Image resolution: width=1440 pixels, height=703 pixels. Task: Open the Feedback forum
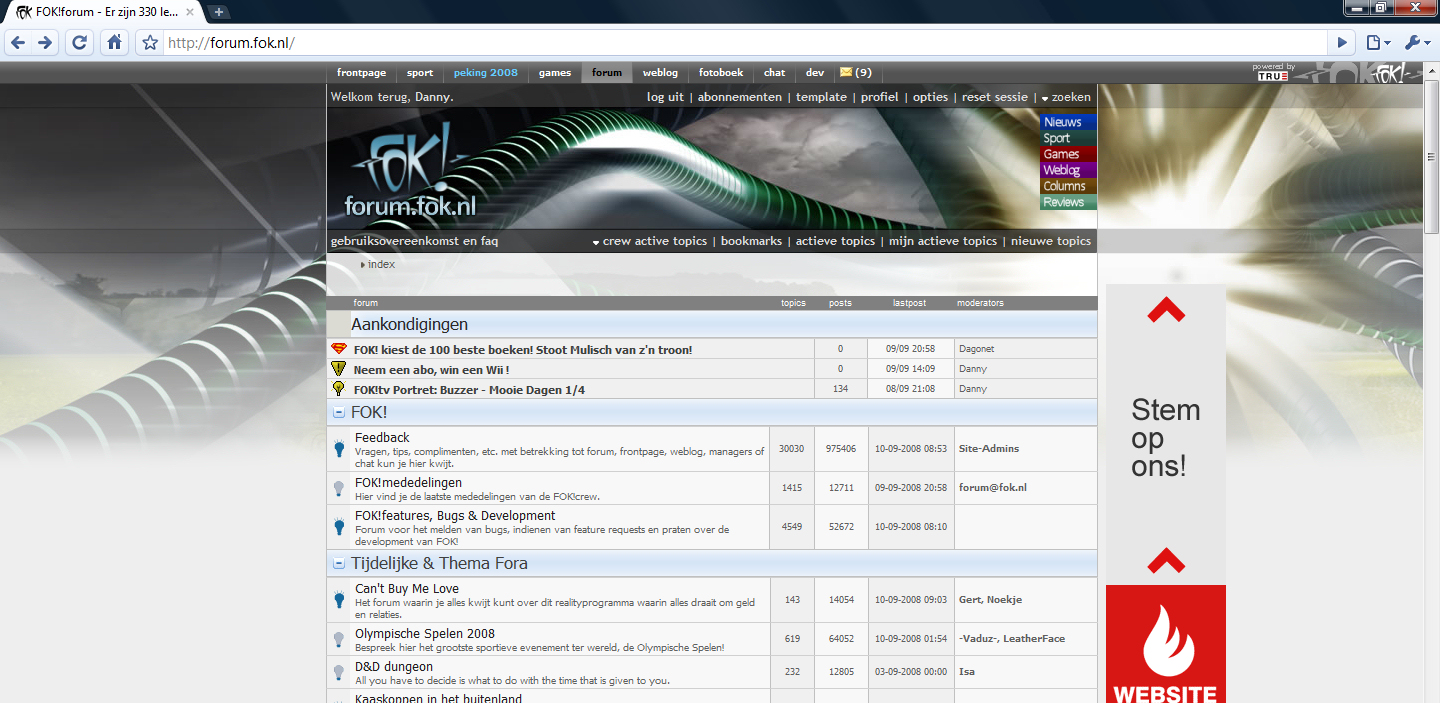(x=382, y=438)
